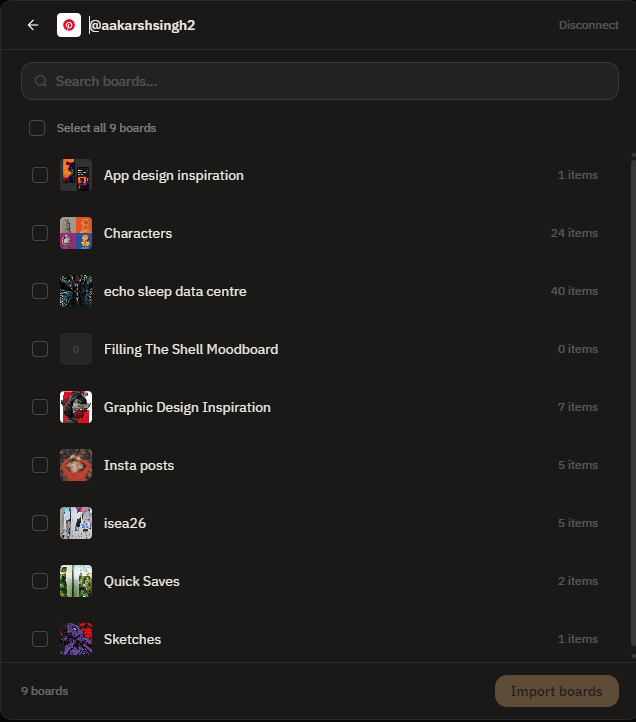Image resolution: width=636 pixels, height=722 pixels.
Task: Click the echo sleep data centre thumbnail
Action: coord(76,291)
